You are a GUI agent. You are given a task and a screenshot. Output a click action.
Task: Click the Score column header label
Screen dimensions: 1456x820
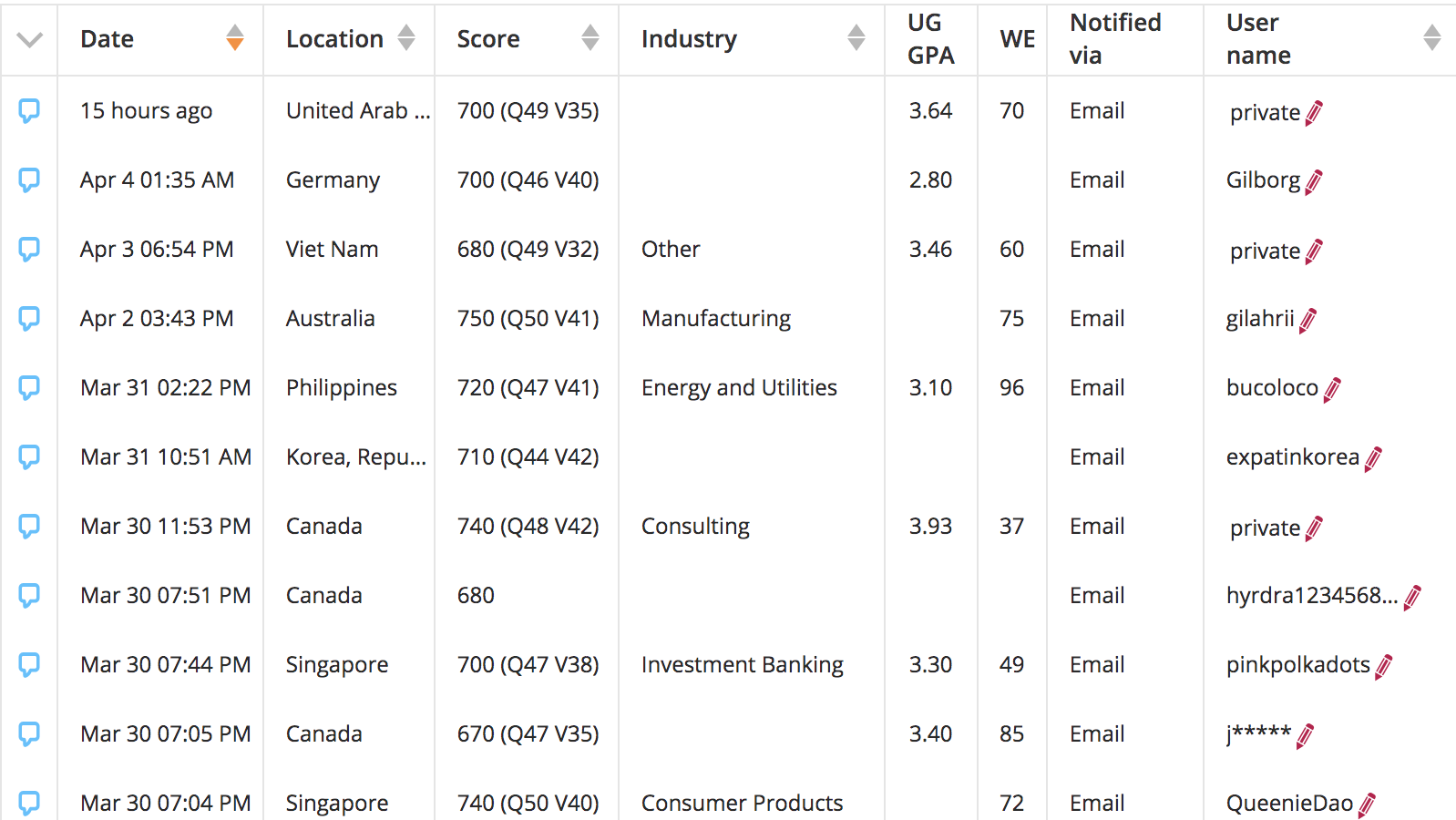(x=488, y=39)
